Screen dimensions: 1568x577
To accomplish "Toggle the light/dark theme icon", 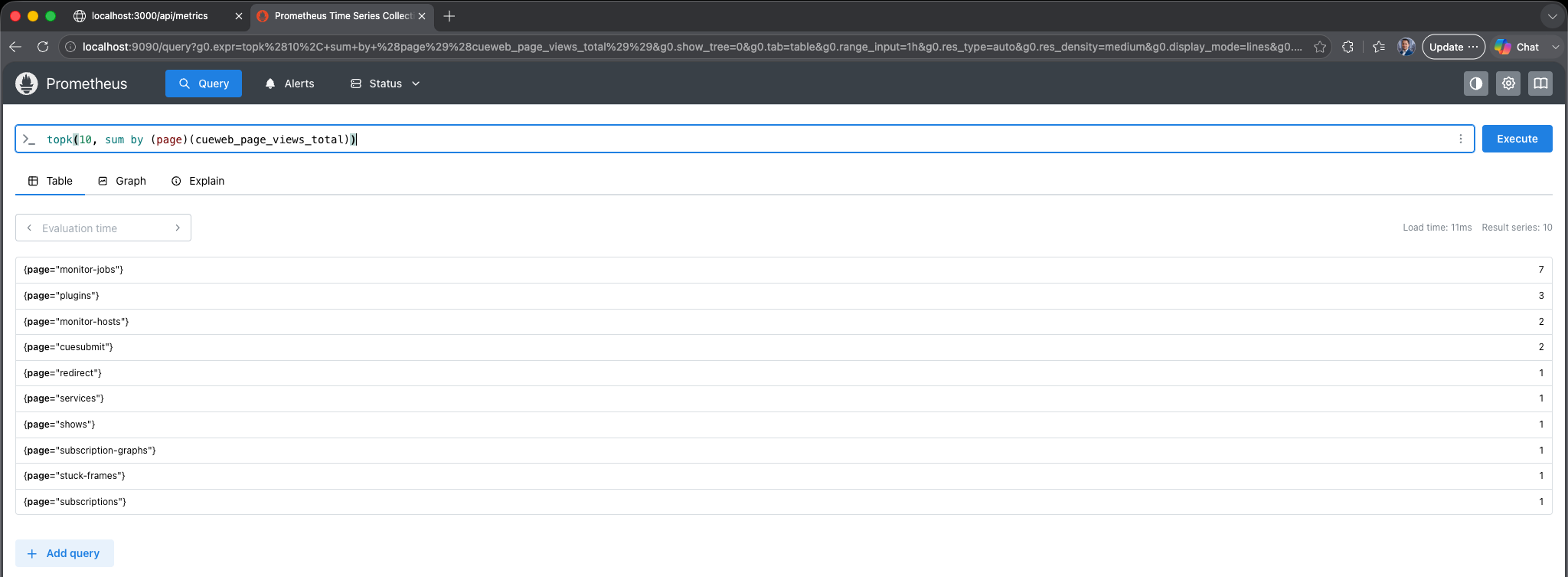I will point(1475,84).
